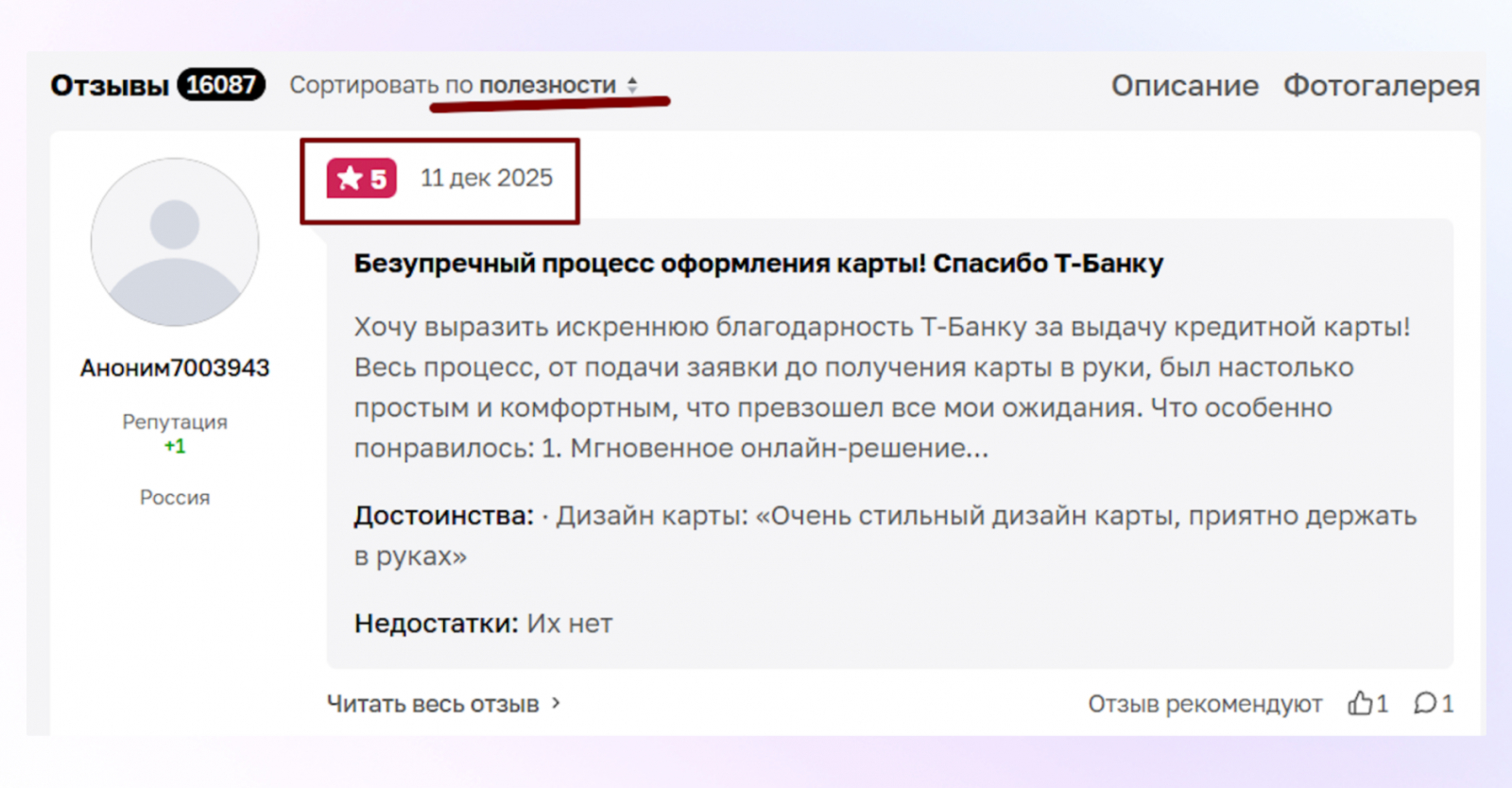Click the Репутация label

pyautogui.click(x=175, y=421)
